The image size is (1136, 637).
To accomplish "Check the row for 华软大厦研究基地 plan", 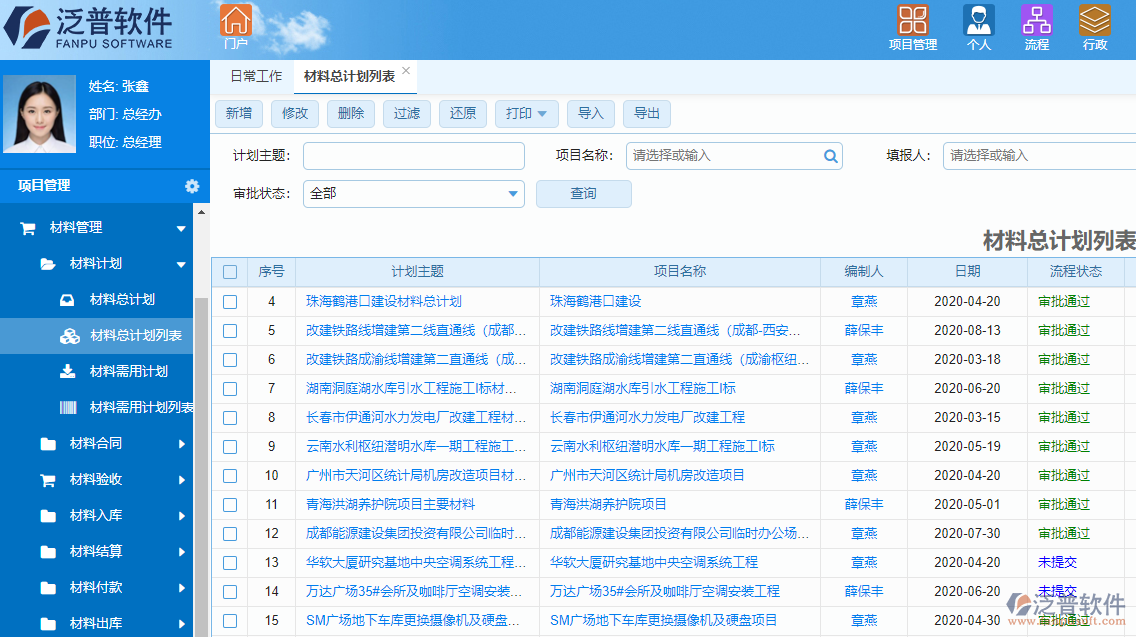I will click(230, 562).
